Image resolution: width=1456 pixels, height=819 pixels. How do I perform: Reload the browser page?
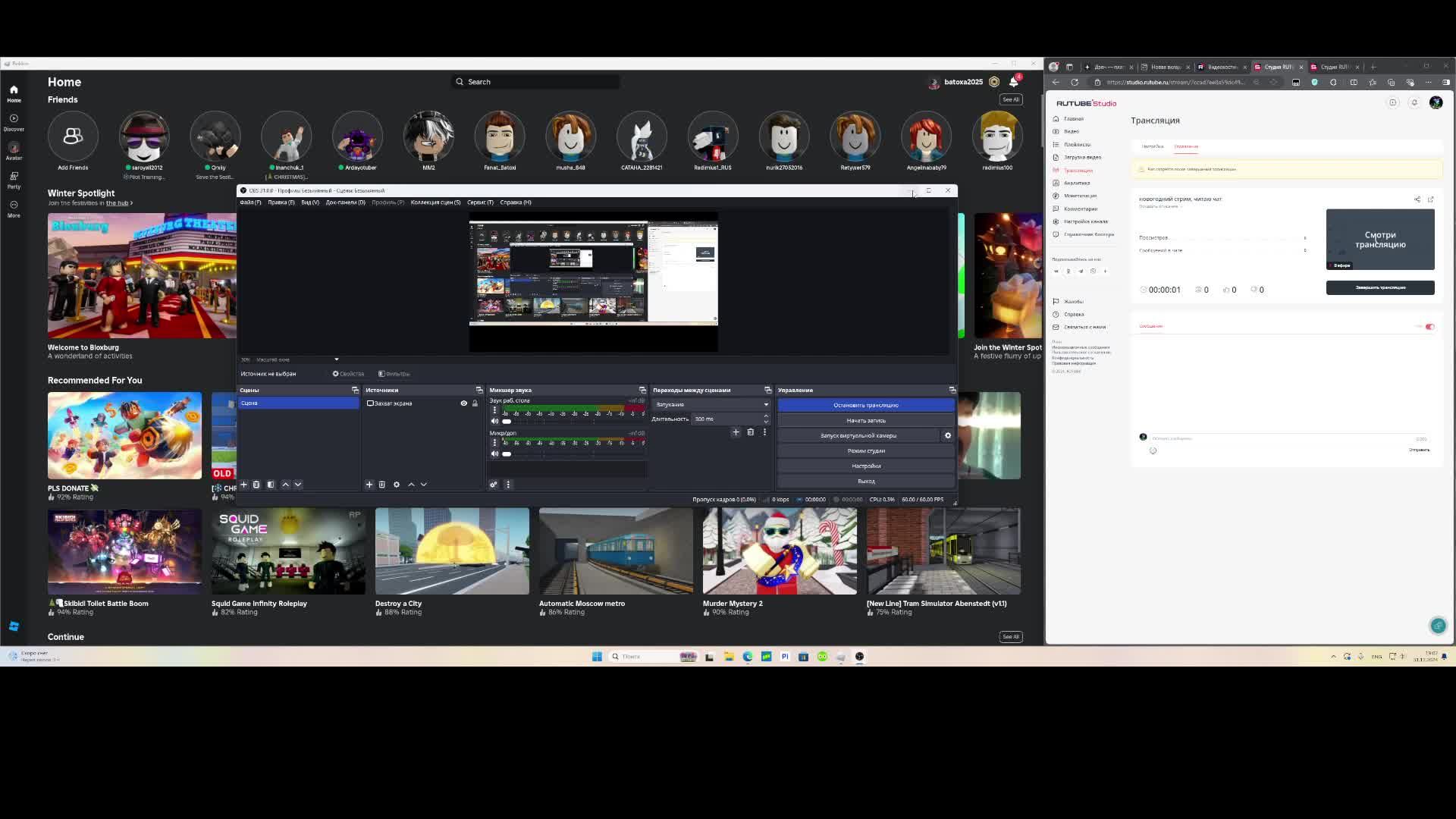tap(1075, 82)
